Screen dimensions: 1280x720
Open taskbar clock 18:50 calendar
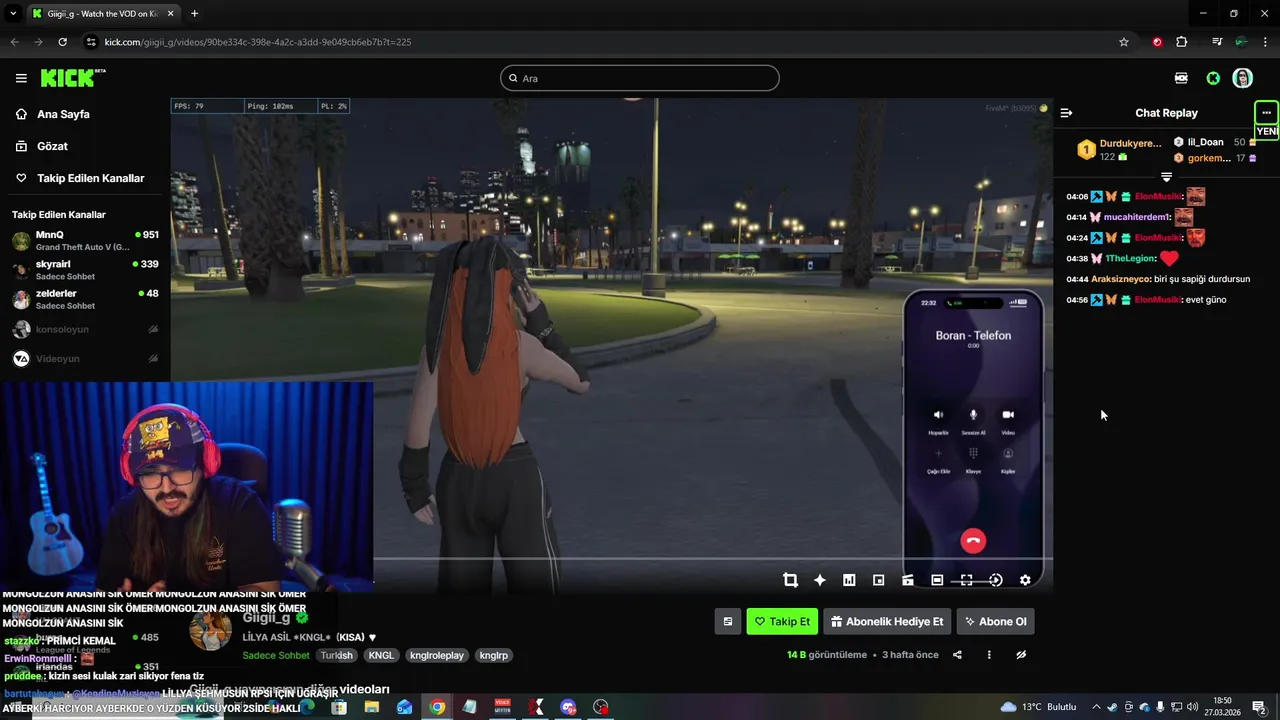click(1222, 707)
